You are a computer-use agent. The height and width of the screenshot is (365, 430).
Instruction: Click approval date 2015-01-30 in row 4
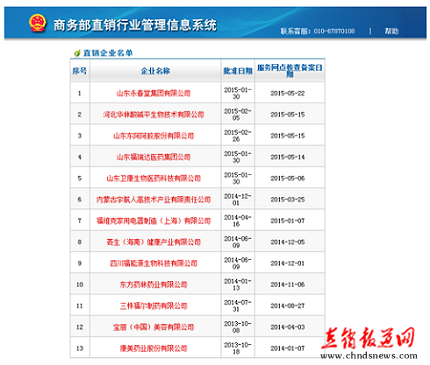(237, 157)
